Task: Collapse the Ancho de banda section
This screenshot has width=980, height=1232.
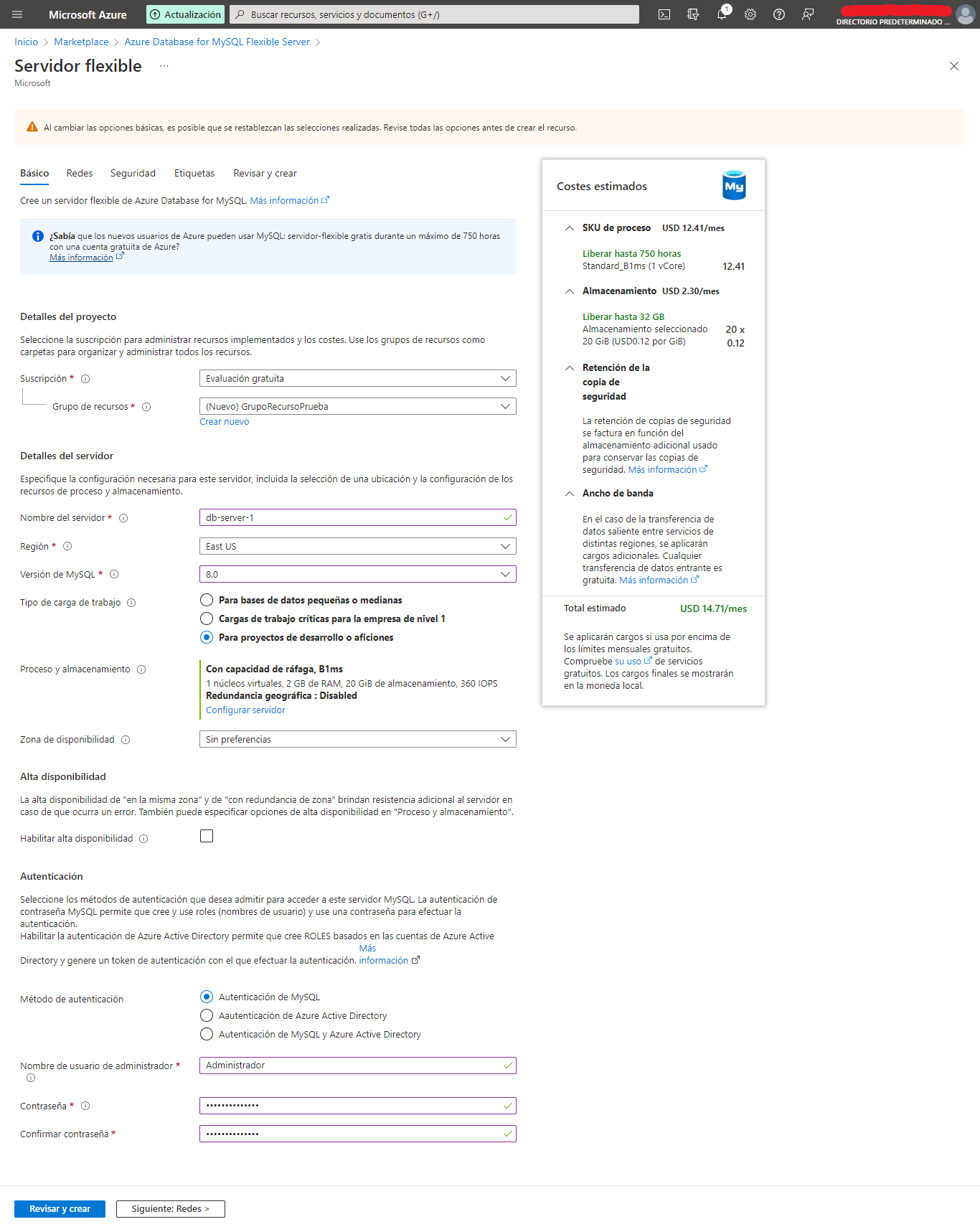Action: click(x=570, y=494)
